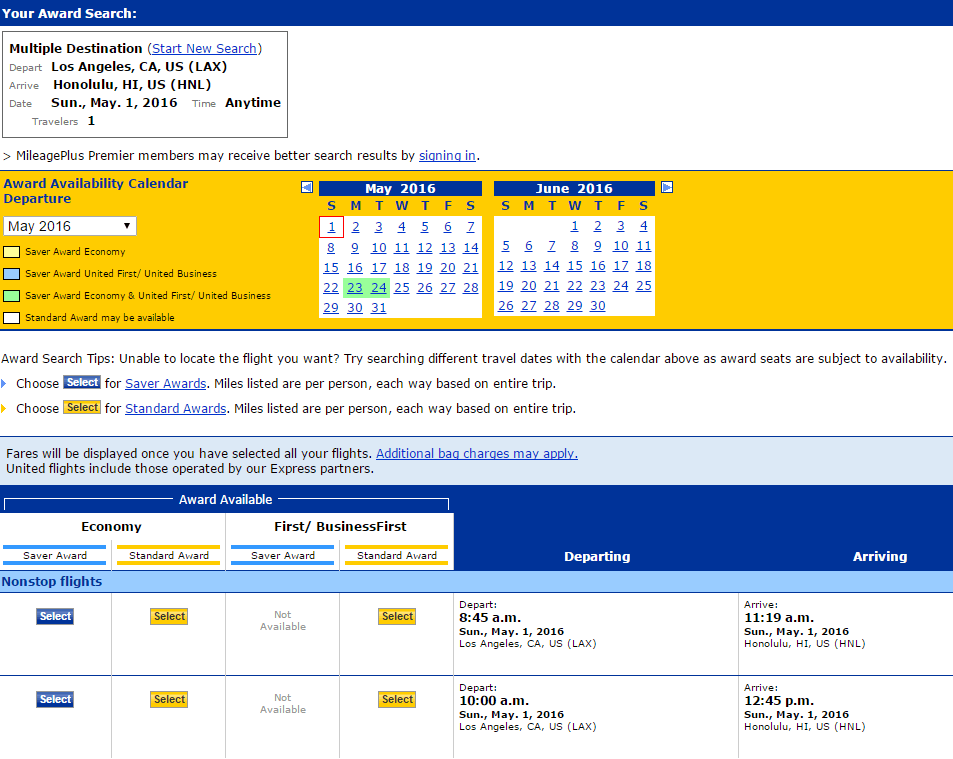Click the First/BusinessFirst Standard Award column header
Viewport: 953px width, 759px height.
(396, 555)
